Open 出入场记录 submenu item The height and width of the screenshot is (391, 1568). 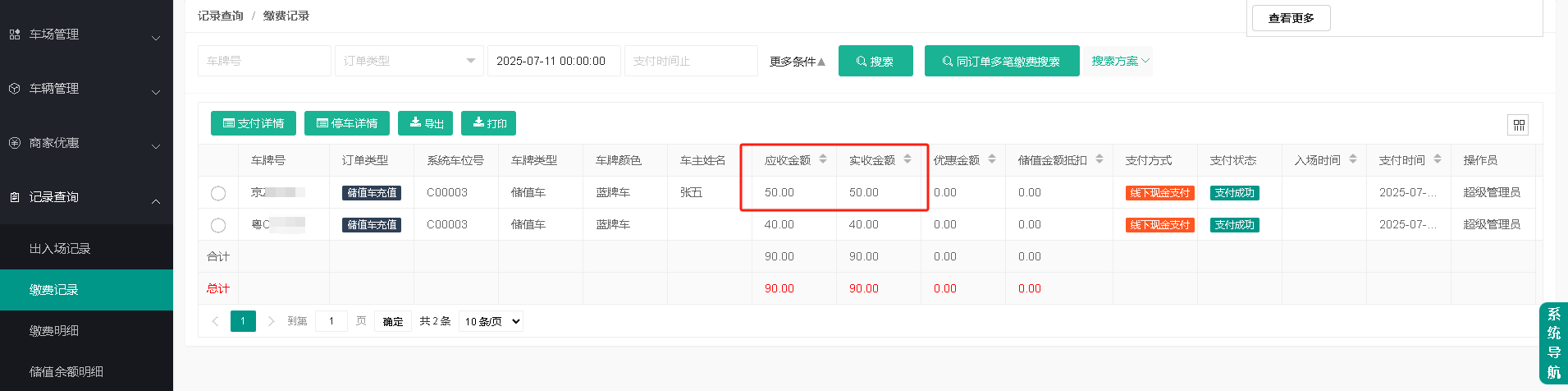(86, 249)
